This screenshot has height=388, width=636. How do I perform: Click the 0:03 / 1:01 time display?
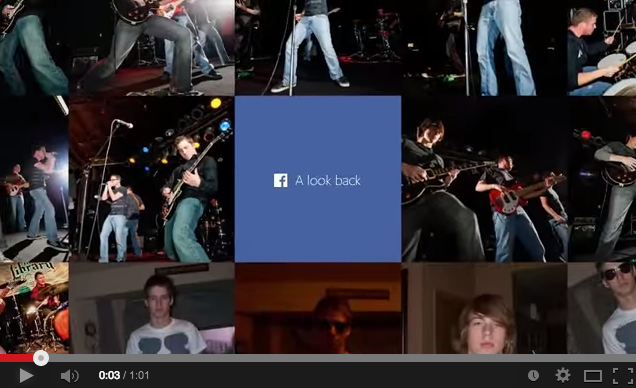coord(124,375)
